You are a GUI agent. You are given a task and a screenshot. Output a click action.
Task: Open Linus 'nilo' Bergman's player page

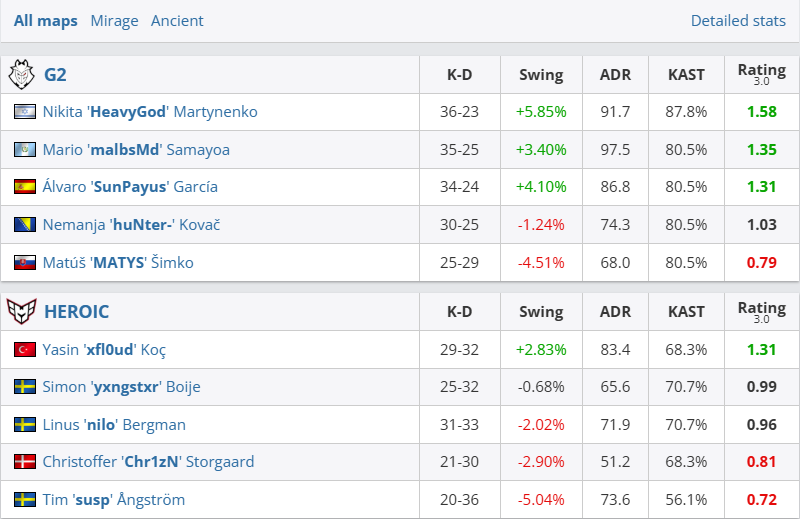tap(114, 424)
